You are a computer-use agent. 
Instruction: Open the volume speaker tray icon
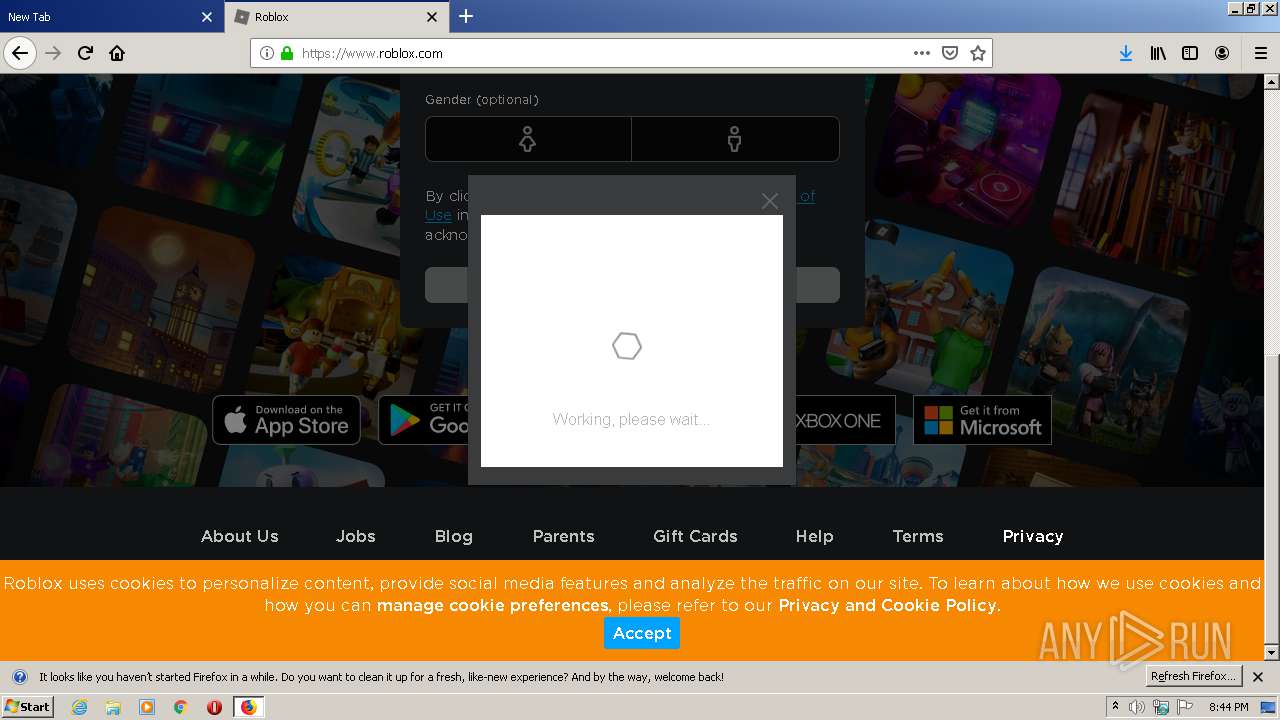(1137, 707)
